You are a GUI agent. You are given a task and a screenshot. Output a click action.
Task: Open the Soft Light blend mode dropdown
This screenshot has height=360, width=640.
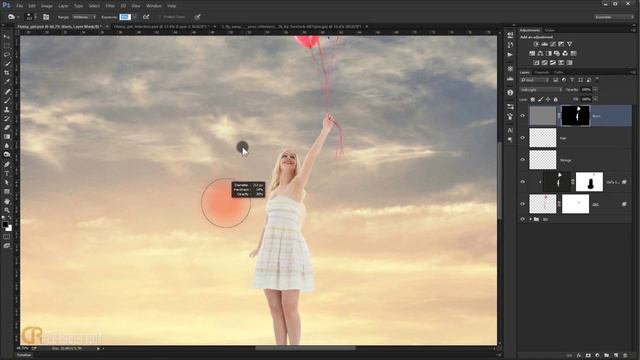point(541,89)
